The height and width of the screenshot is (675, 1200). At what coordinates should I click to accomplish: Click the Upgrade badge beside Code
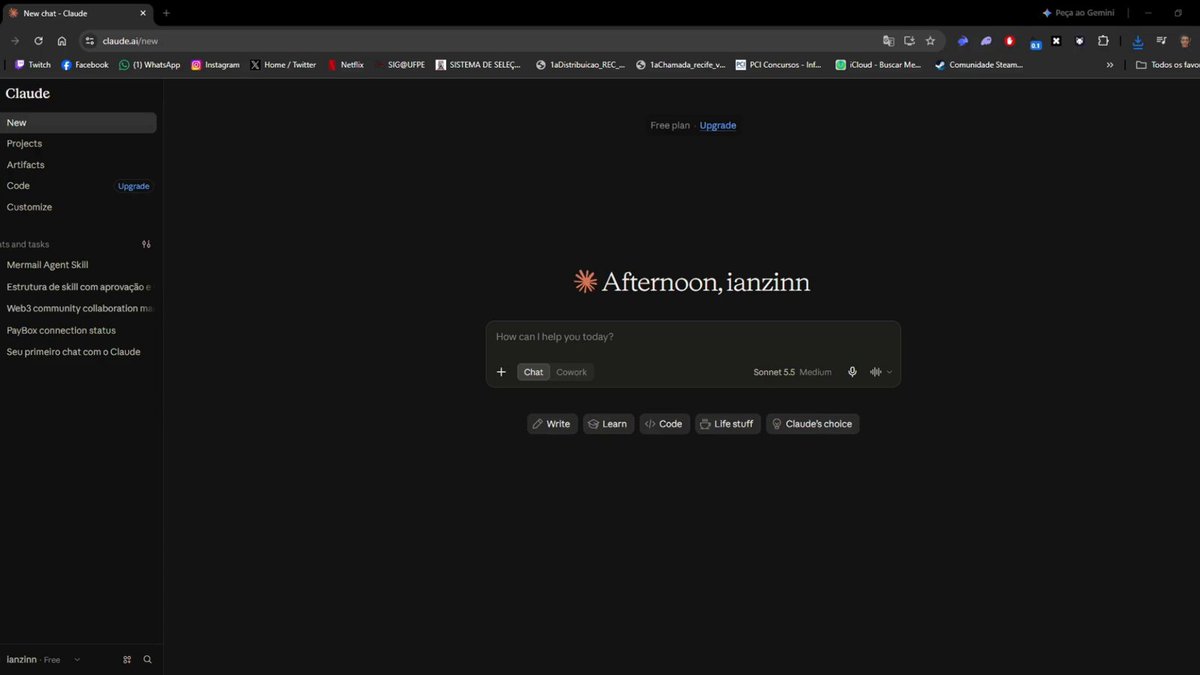[x=134, y=186]
